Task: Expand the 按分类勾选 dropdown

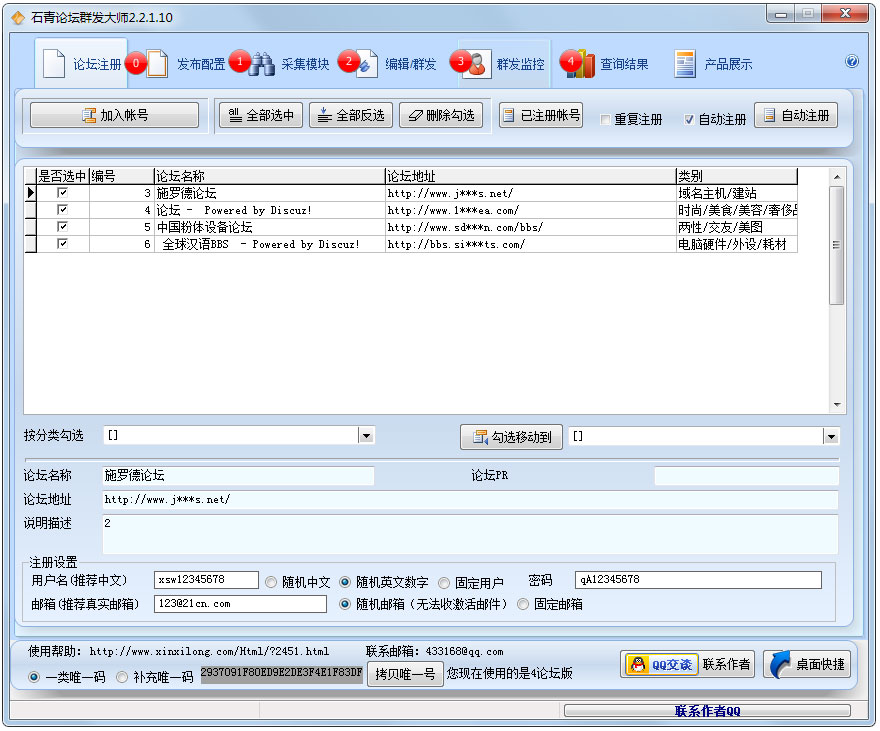Action: [x=366, y=436]
